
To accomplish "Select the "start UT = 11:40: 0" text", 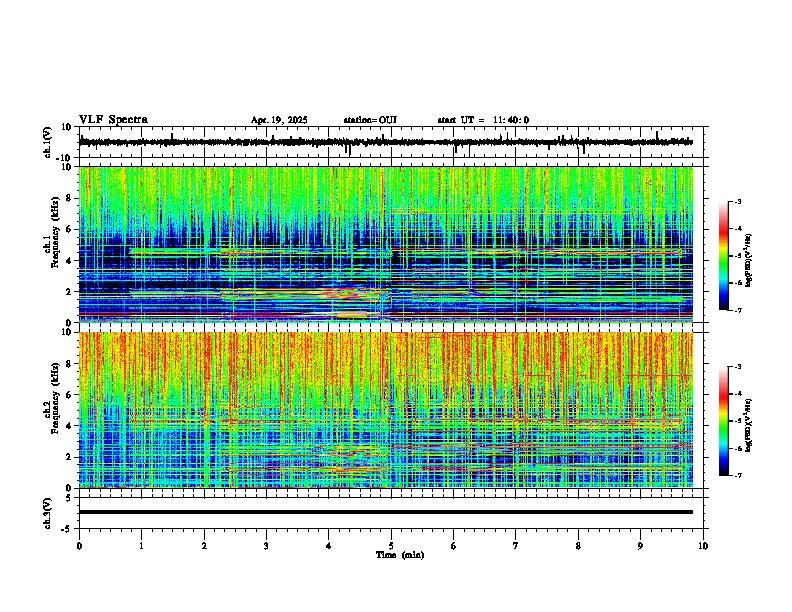I will (483, 120).
